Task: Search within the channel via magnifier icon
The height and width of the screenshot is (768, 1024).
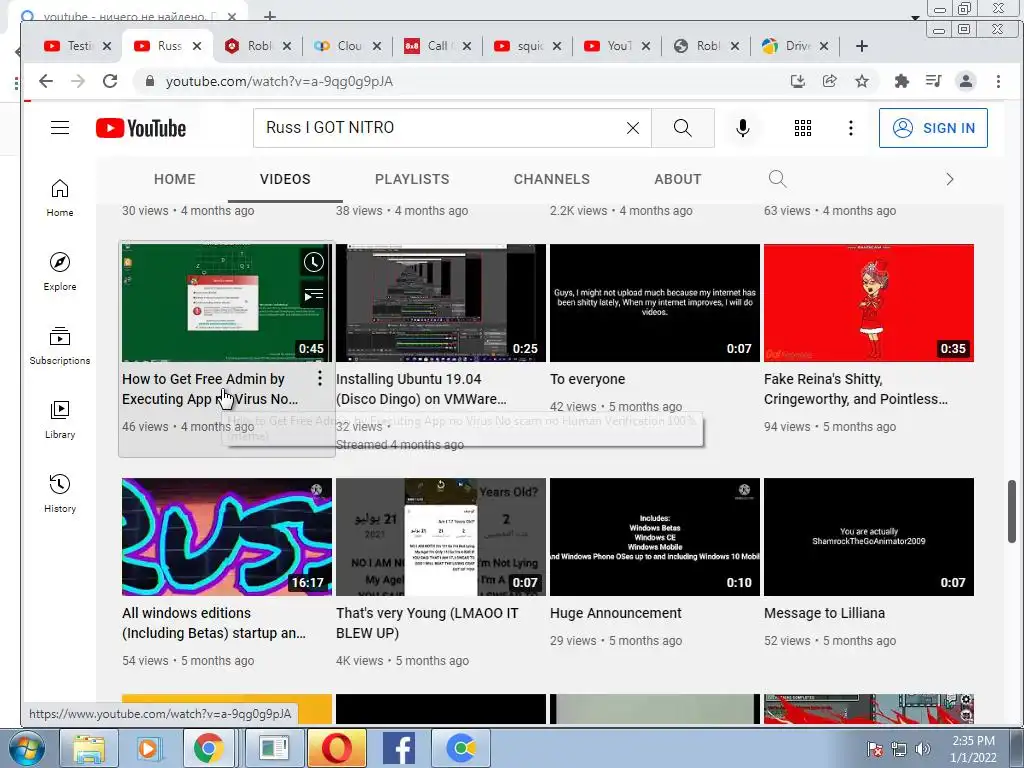Action: (777, 179)
